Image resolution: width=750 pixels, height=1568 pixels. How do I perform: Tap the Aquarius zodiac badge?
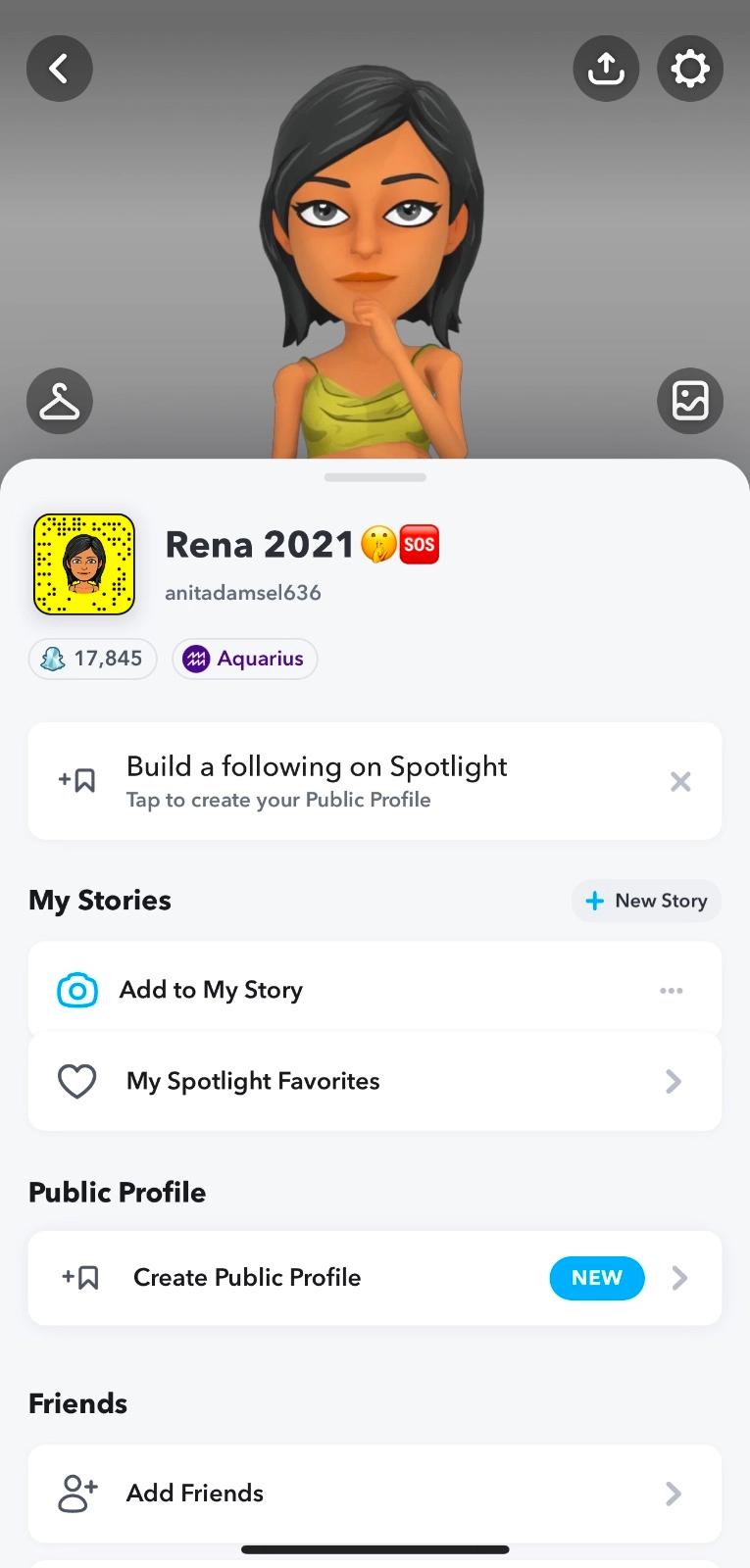coord(244,659)
